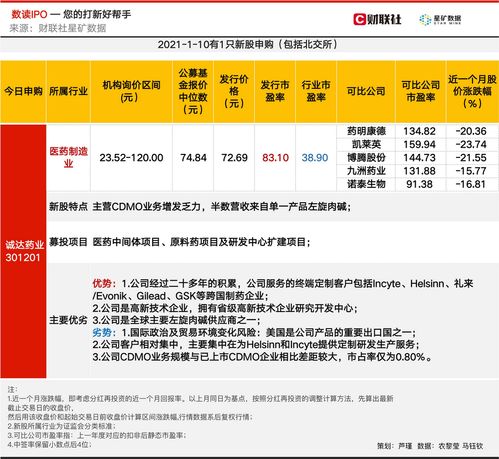Click the 新股特点 row label
499x459 pixels.
[x=68, y=207]
